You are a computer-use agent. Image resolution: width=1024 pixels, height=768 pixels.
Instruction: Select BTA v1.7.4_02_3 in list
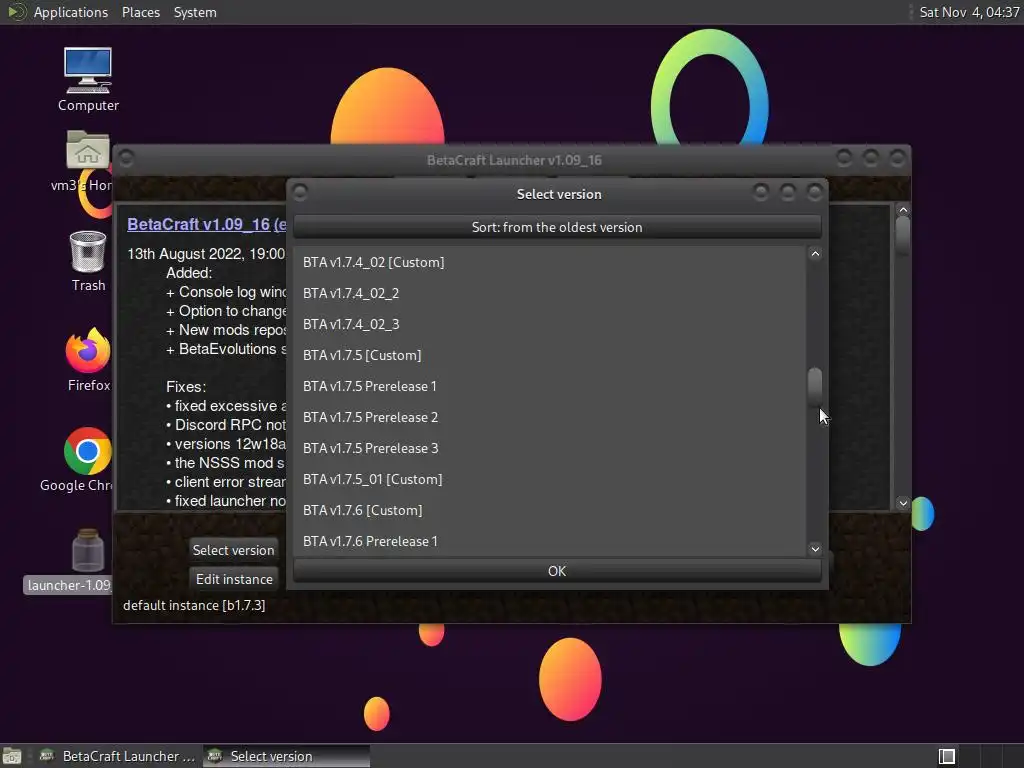549,324
